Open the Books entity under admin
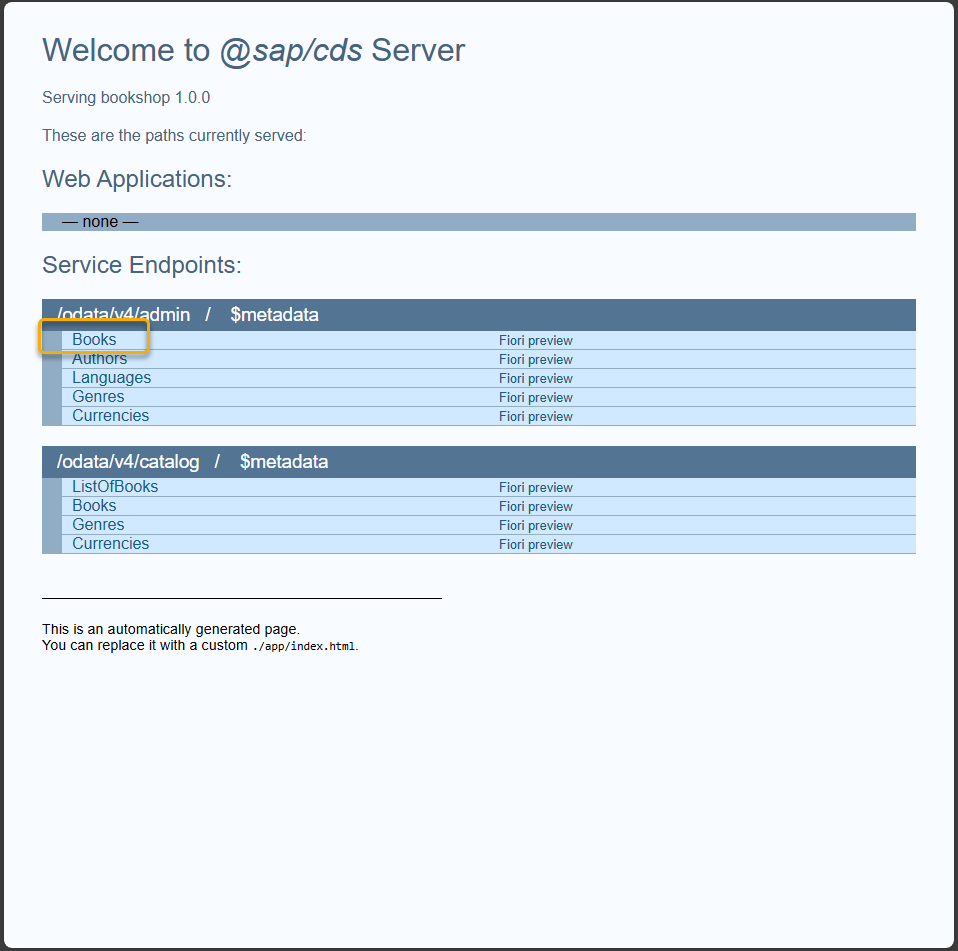Image resolution: width=958 pixels, height=951 pixels. point(94,340)
